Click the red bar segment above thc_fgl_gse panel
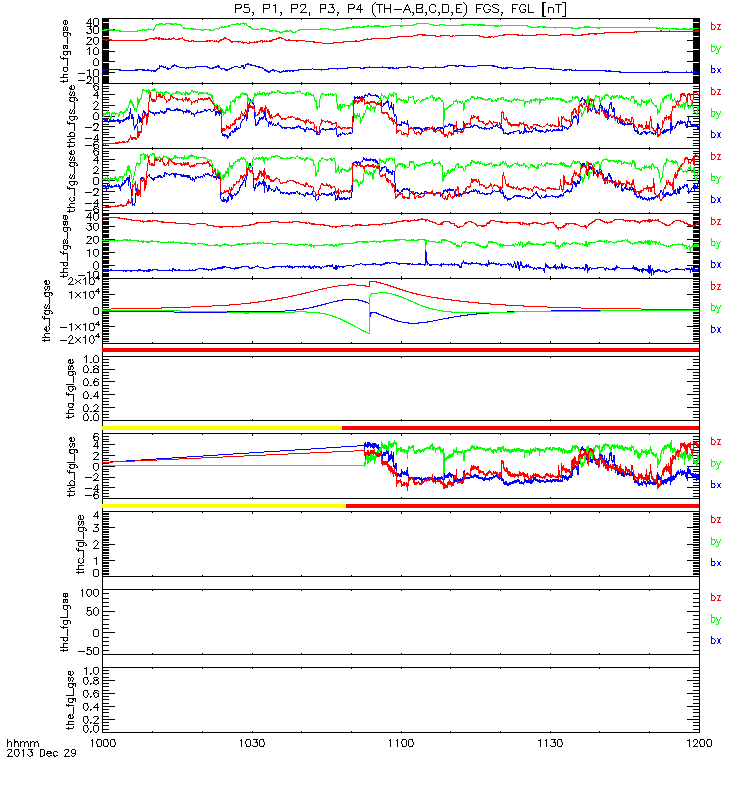The height and width of the screenshot is (800, 750). tap(522, 506)
